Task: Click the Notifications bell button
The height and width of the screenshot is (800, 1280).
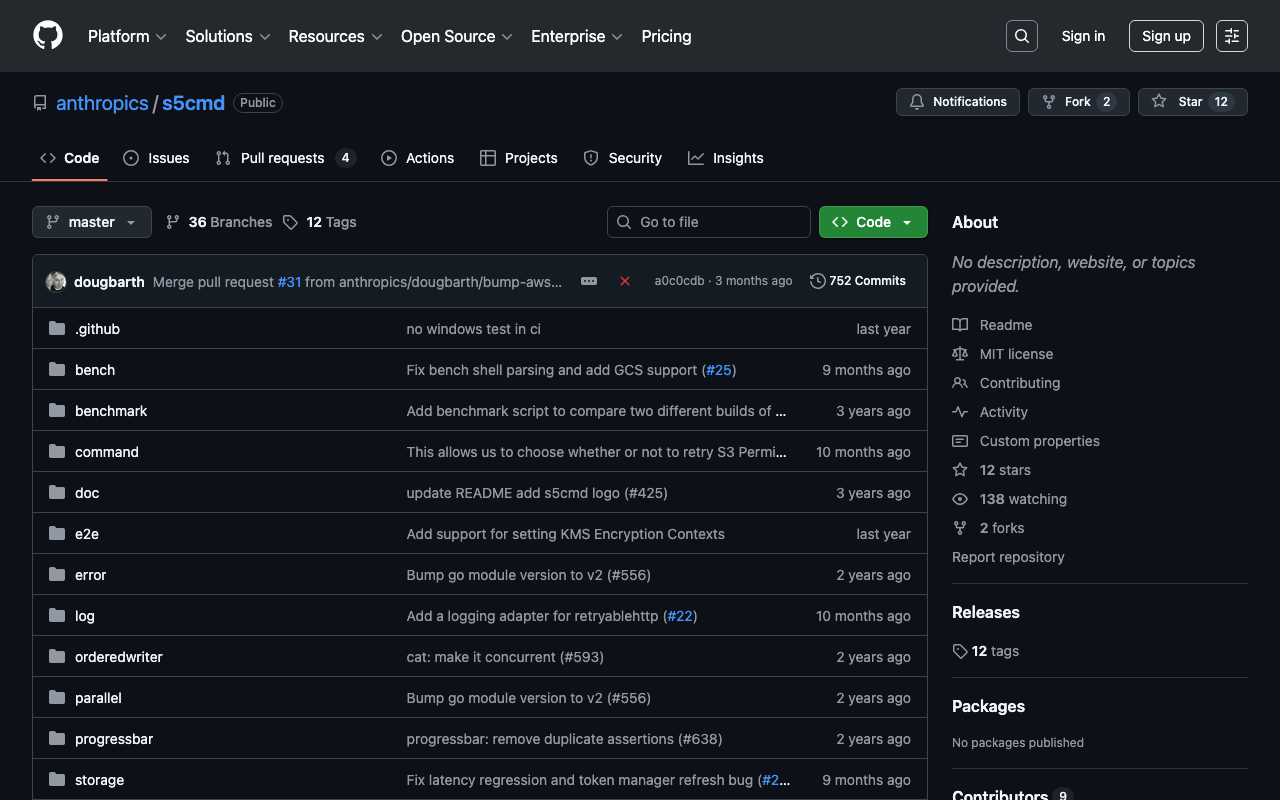Action: (958, 102)
